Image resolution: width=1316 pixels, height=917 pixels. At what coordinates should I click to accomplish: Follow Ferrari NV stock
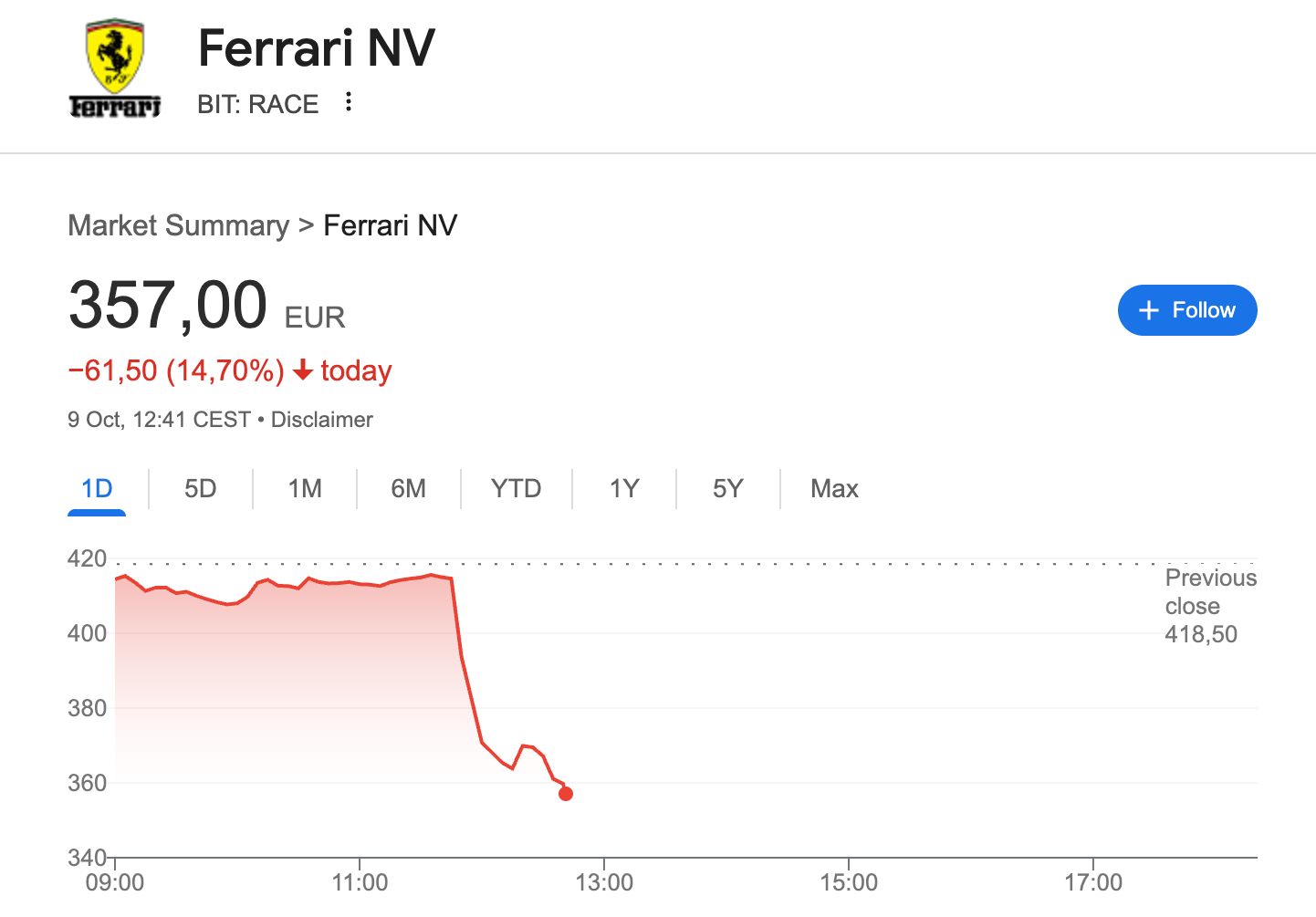pyautogui.click(x=1187, y=310)
